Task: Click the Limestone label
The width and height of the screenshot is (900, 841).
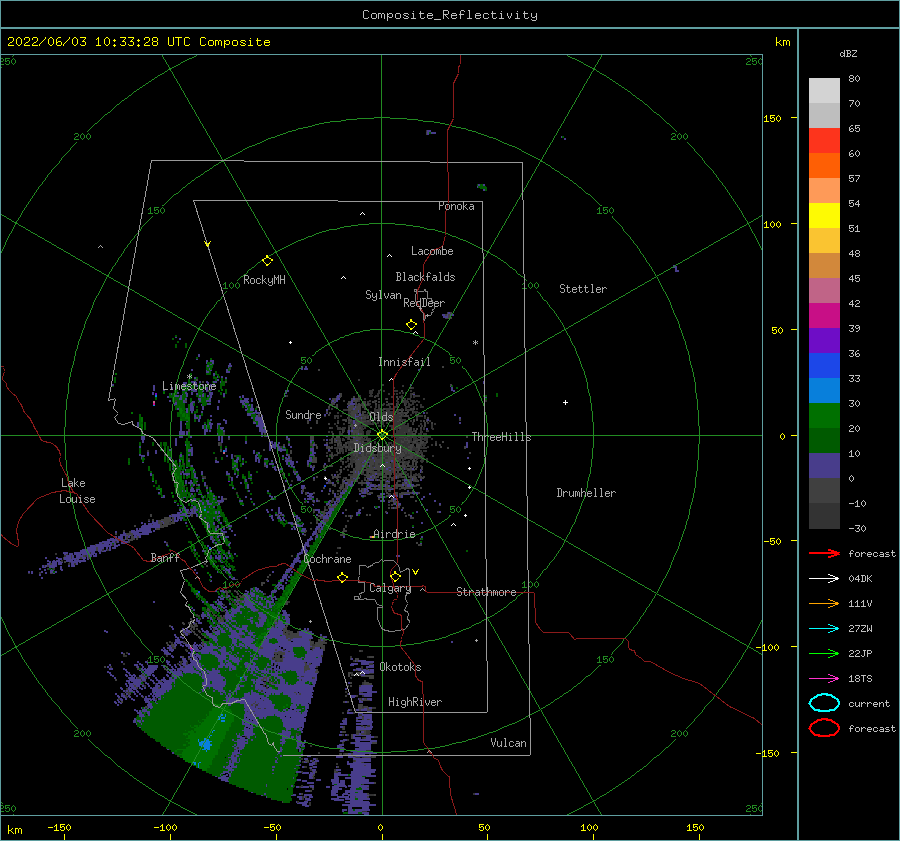Action: pyautogui.click(x=189, y=386)
